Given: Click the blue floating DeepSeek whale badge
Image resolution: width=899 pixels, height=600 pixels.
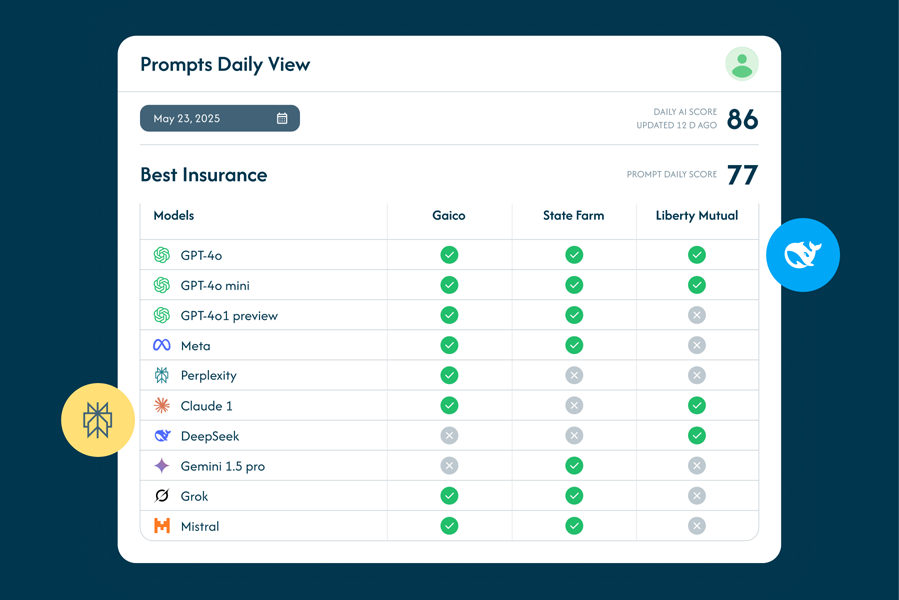Looking at the screenshot, I should coord(803,255).
